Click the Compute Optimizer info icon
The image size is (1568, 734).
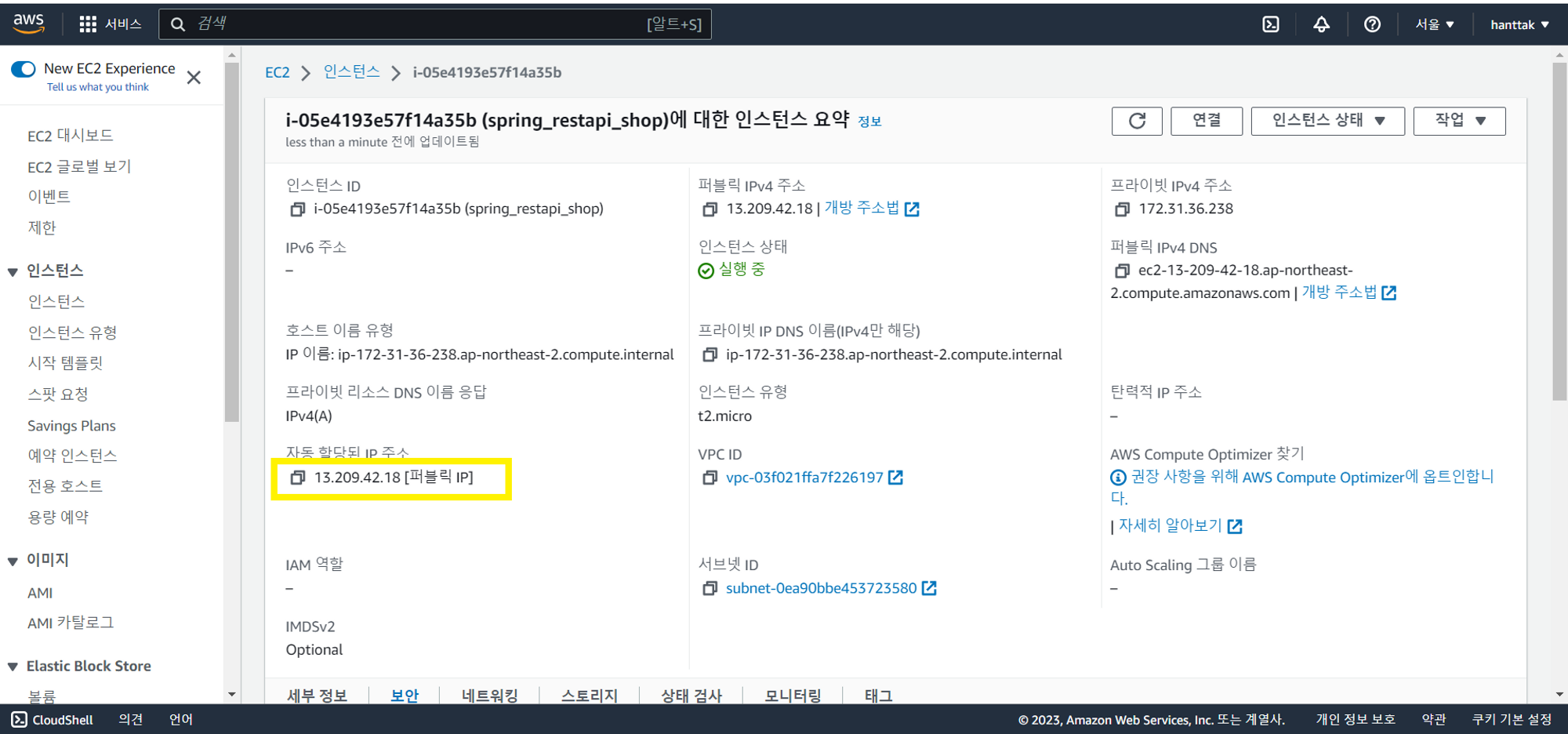coord(1118,478)
